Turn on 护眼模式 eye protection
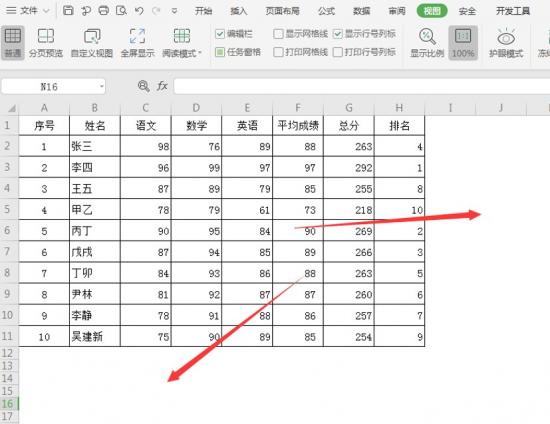The height and width of the screenshot is (424, 550). click(506, 42)
